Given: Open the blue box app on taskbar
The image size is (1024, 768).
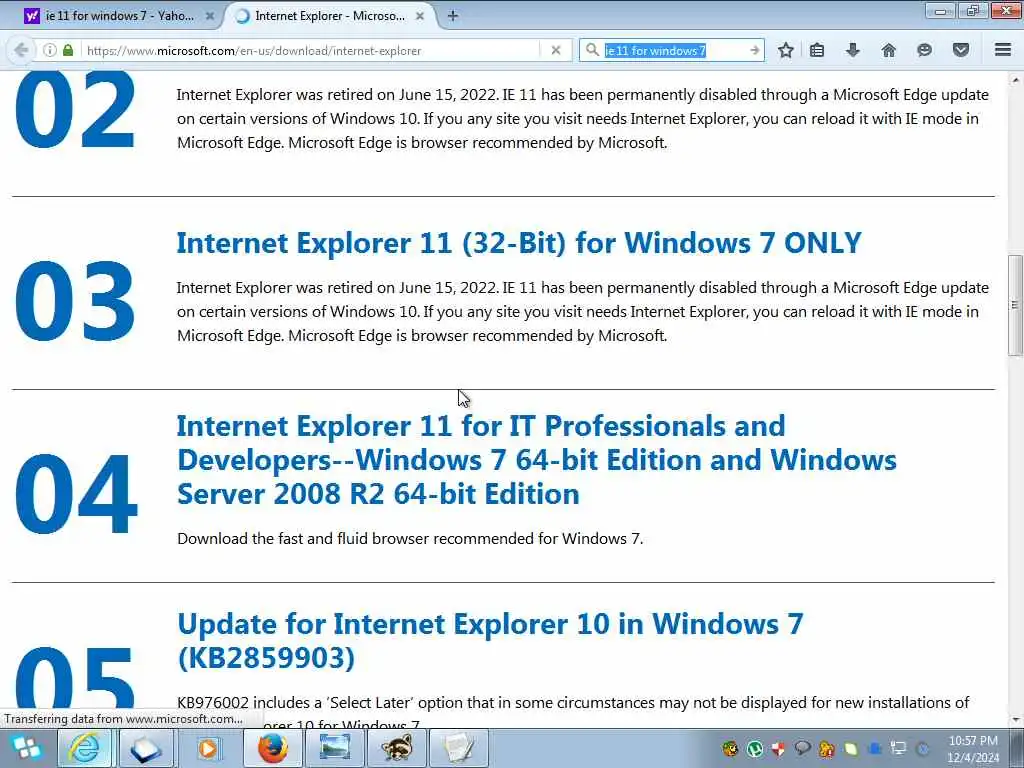Looking at the screenshot, I should pos(146,748).
